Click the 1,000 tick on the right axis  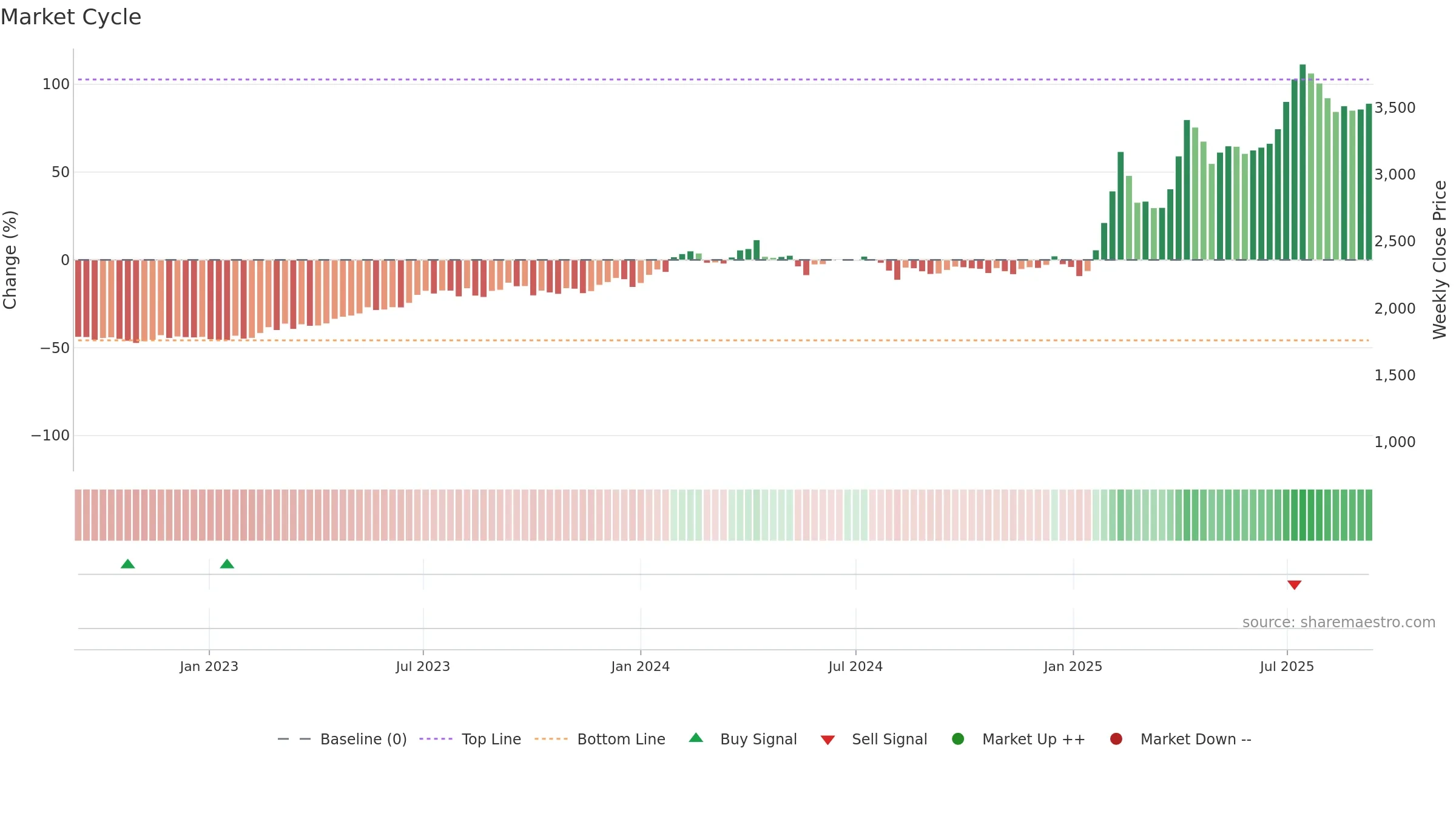coord(1395,442)
